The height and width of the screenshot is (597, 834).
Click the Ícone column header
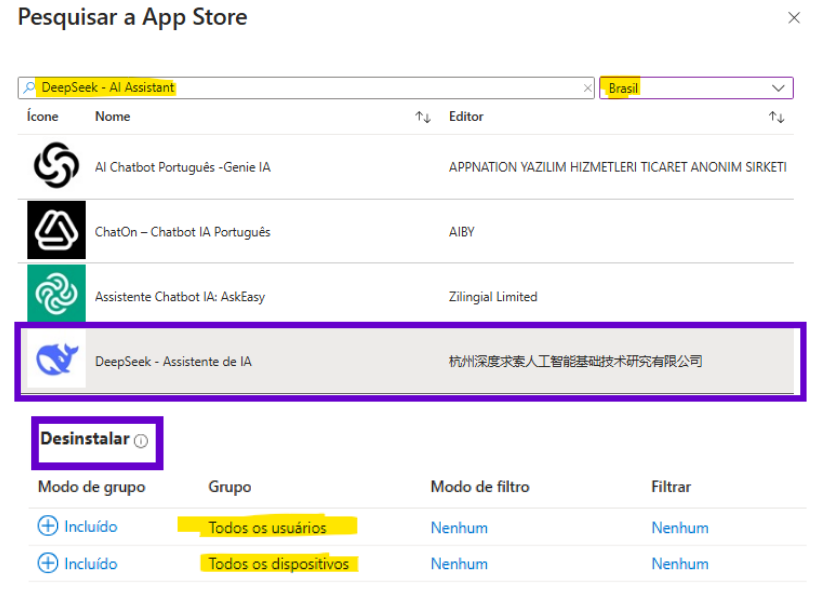click(43, 117)
